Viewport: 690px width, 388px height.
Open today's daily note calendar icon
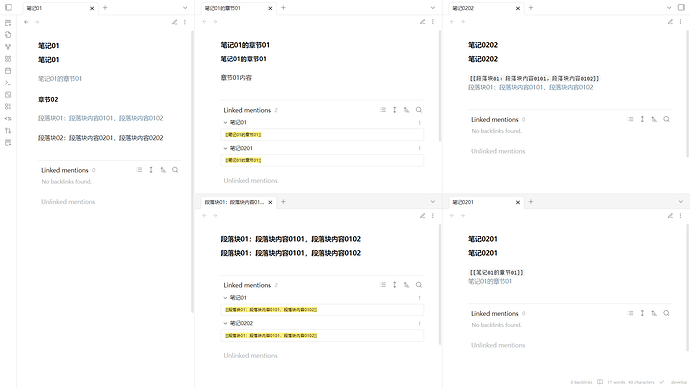(8, 71)
